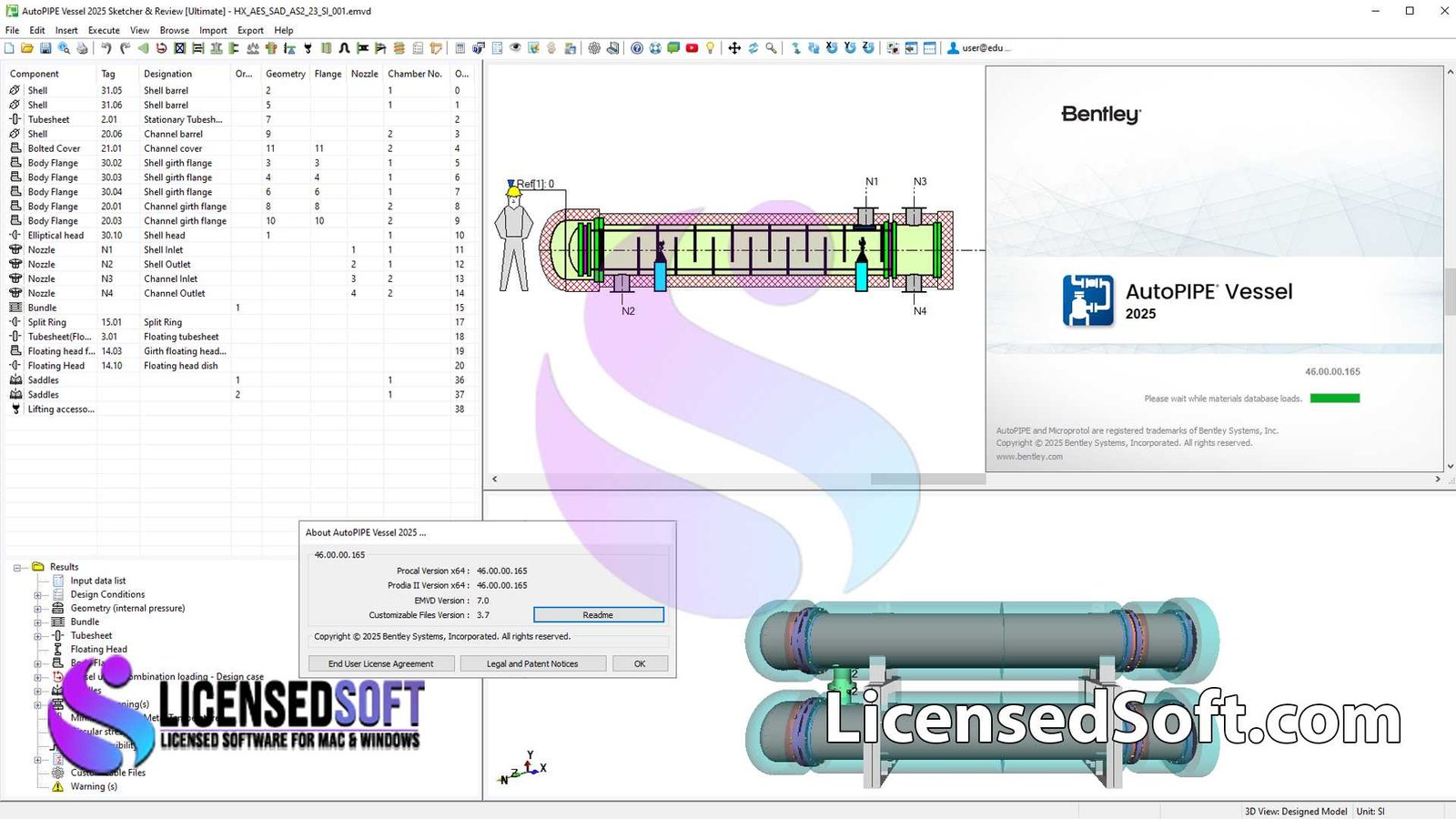Click the rotate about Z axis icon

click(x=868, y=47)
